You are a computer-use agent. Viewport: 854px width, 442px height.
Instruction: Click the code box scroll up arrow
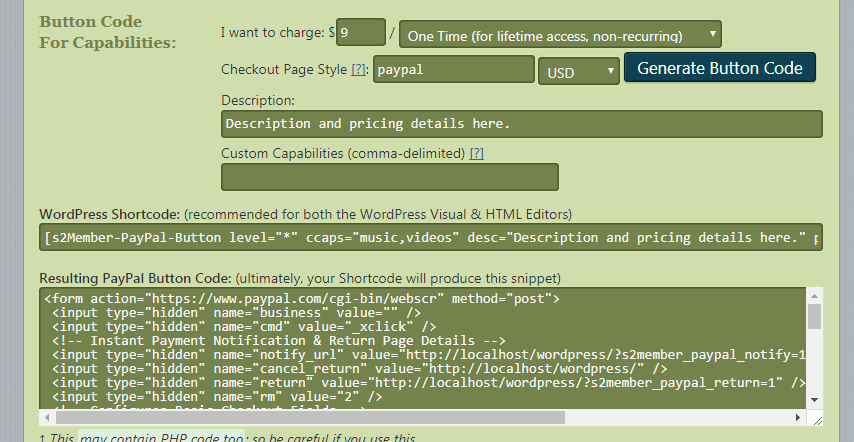[814, 297]
